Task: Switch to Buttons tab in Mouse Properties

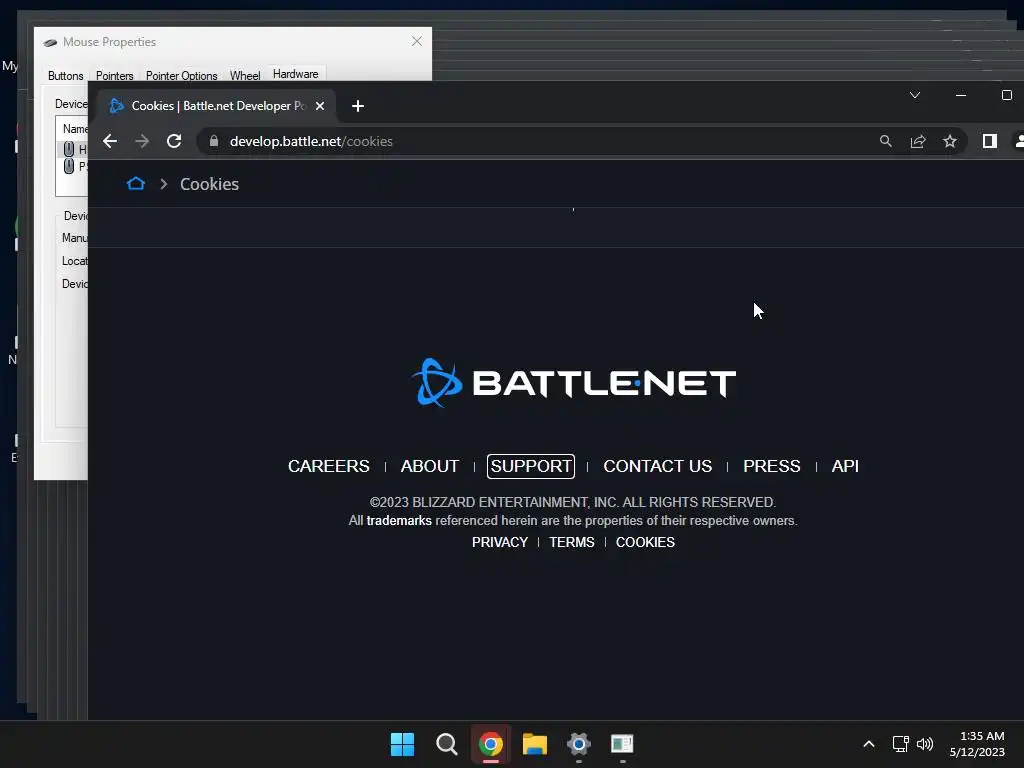Action: (65, 76)
